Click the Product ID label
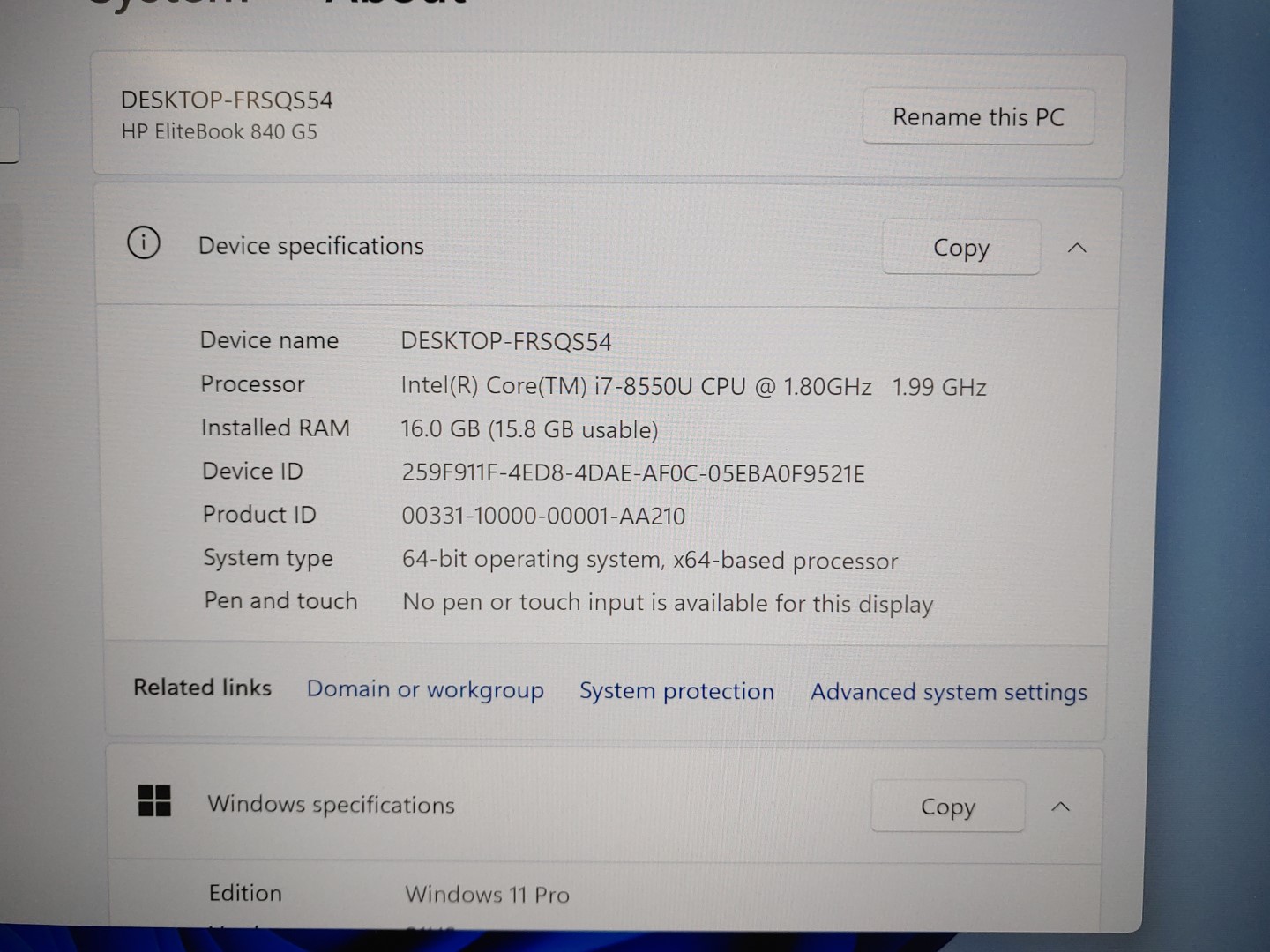Viewport: 1270px width, 952px height. [259, 514]
